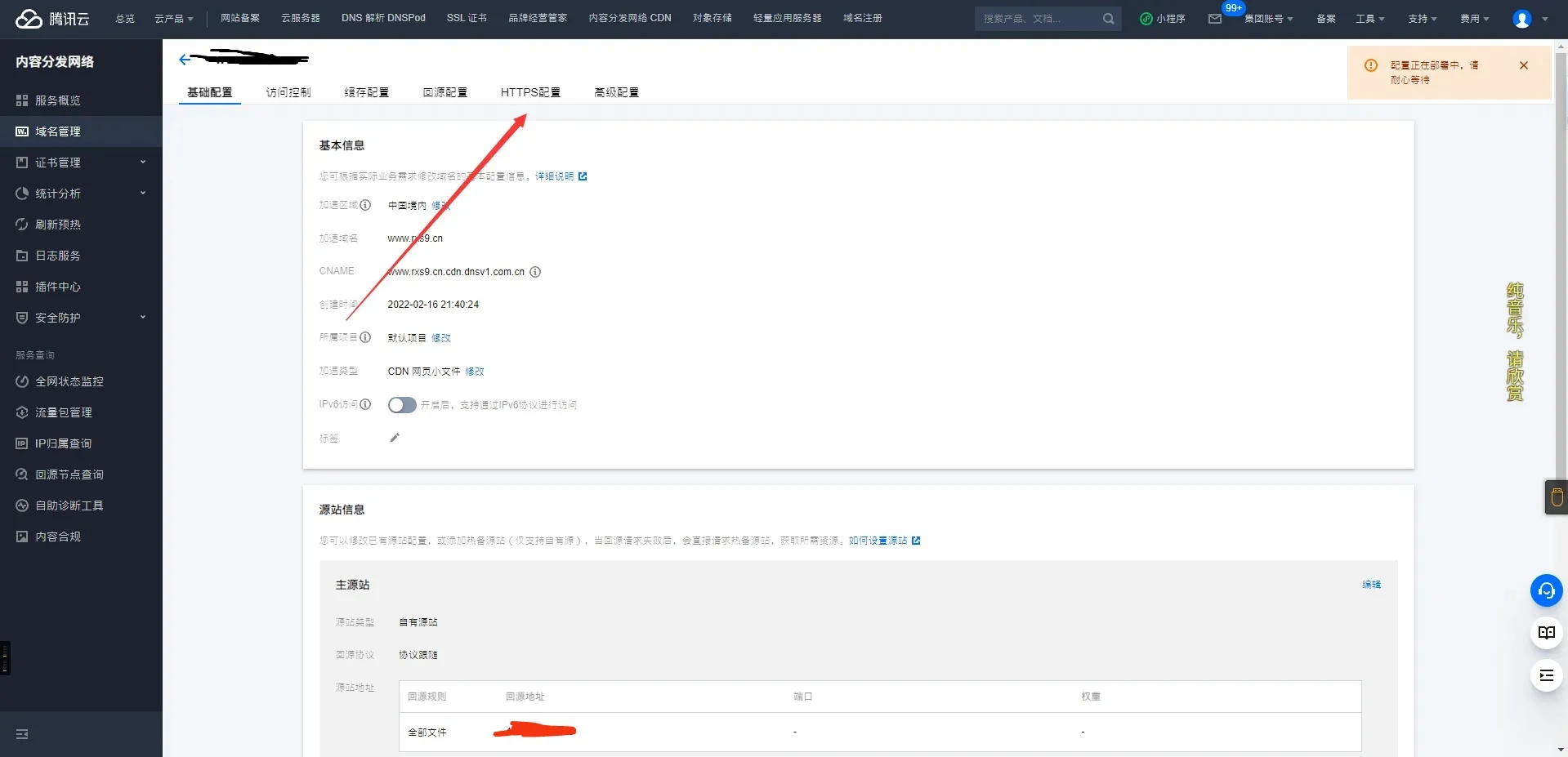Image resolution: width=1568 pixels, height=757 pixels.
Task: Switch to HTTPS配置 tab
Action: point(530,92)
